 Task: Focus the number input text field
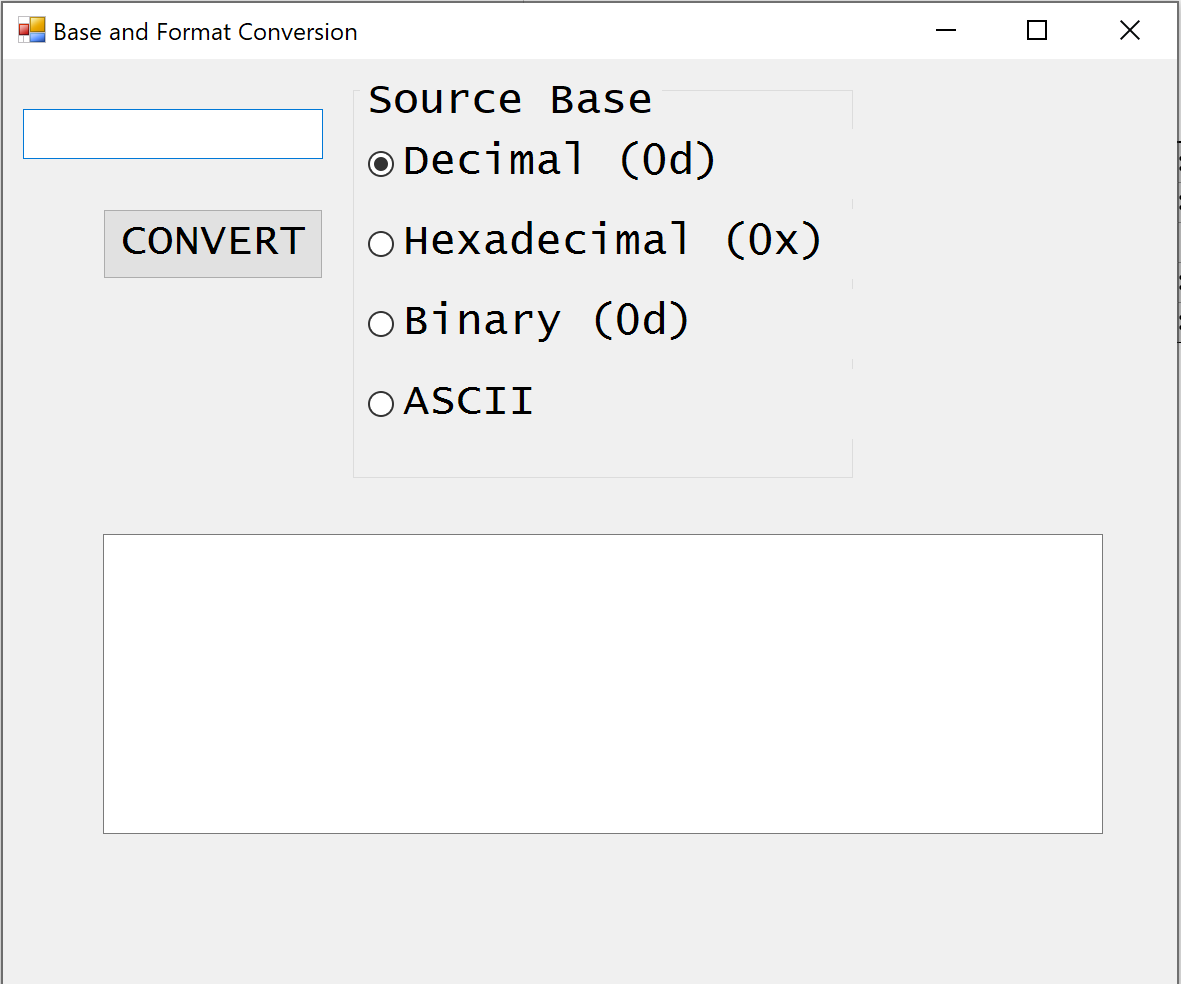[x=173, y=134]
